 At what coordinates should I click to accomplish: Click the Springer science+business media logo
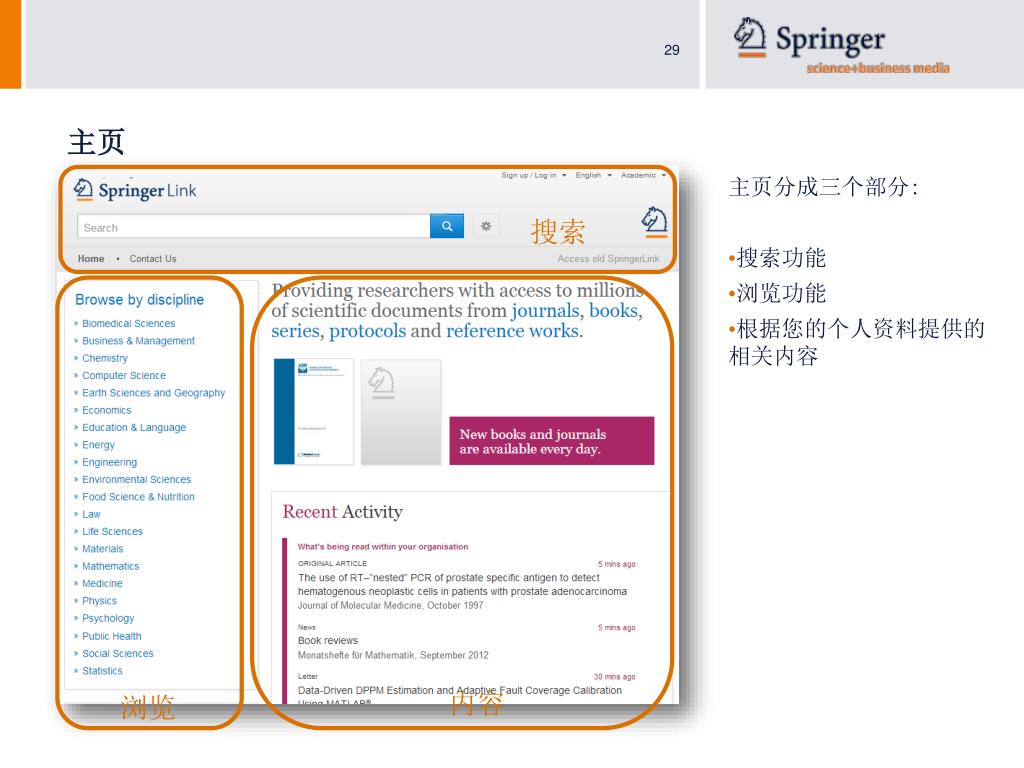click(841, 45)
